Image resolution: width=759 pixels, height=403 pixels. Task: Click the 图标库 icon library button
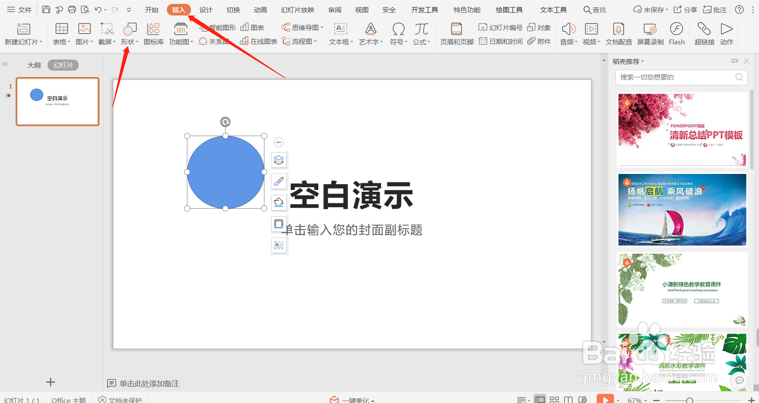[x=153, y=33]
